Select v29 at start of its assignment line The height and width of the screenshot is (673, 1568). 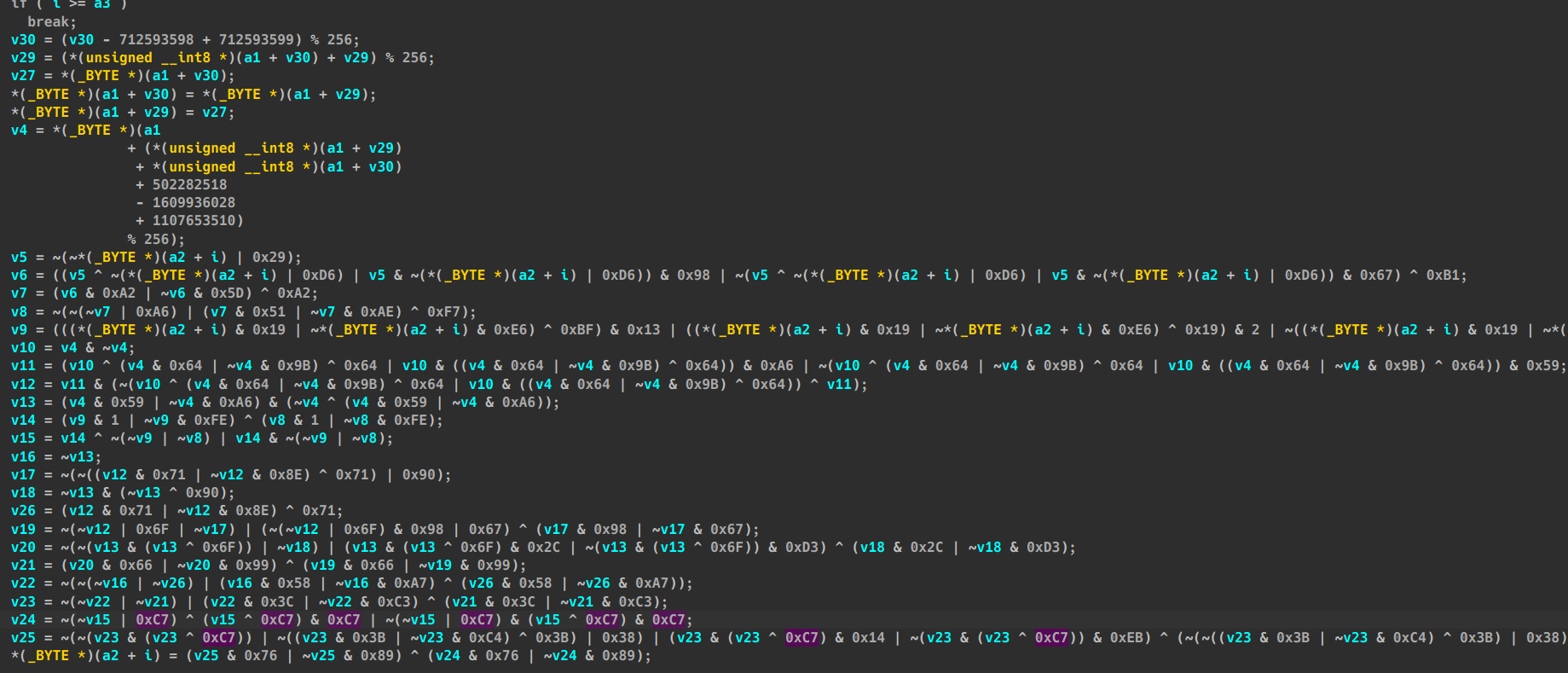coord(23,57)
